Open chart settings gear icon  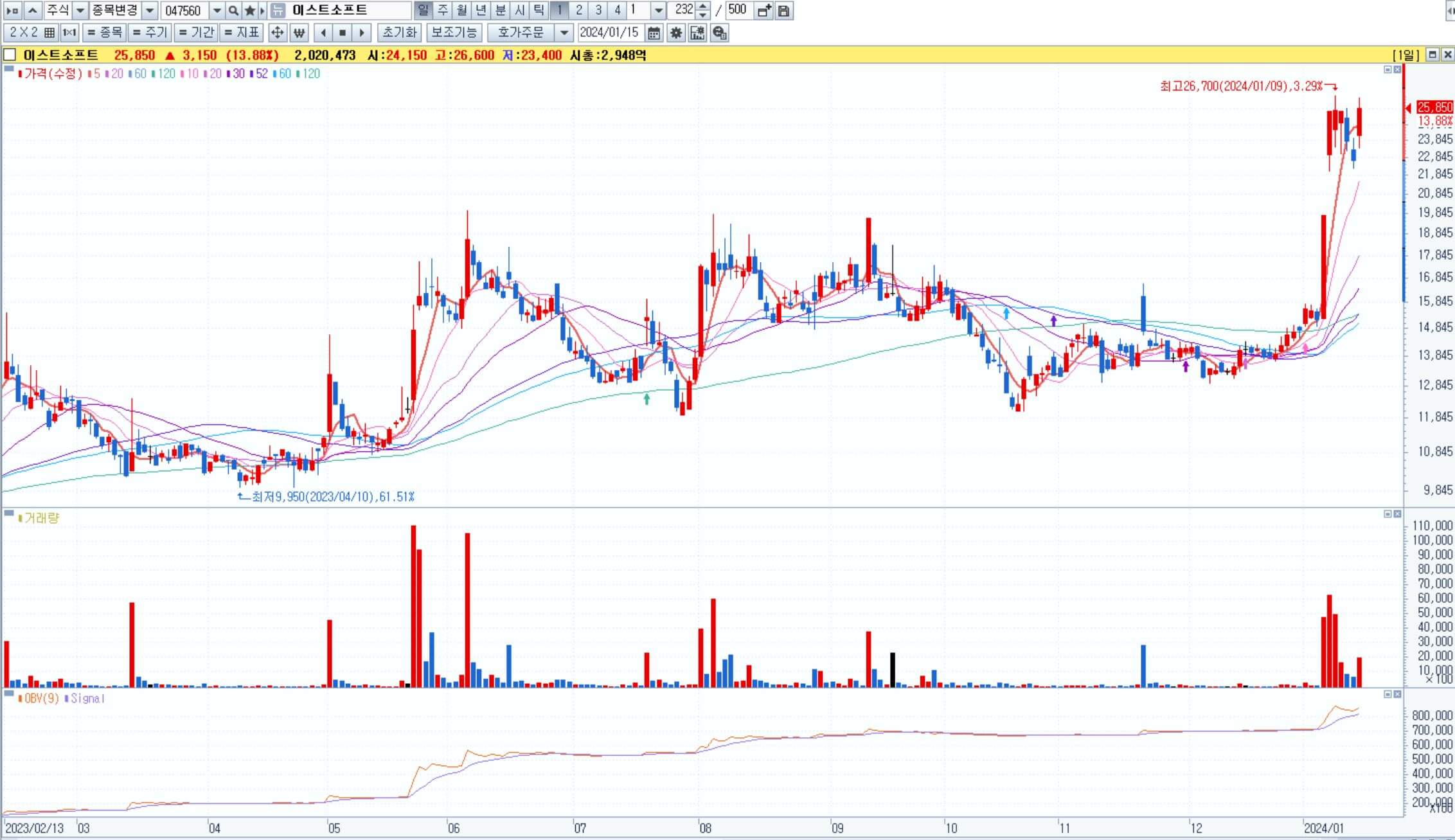click(675, 32)
